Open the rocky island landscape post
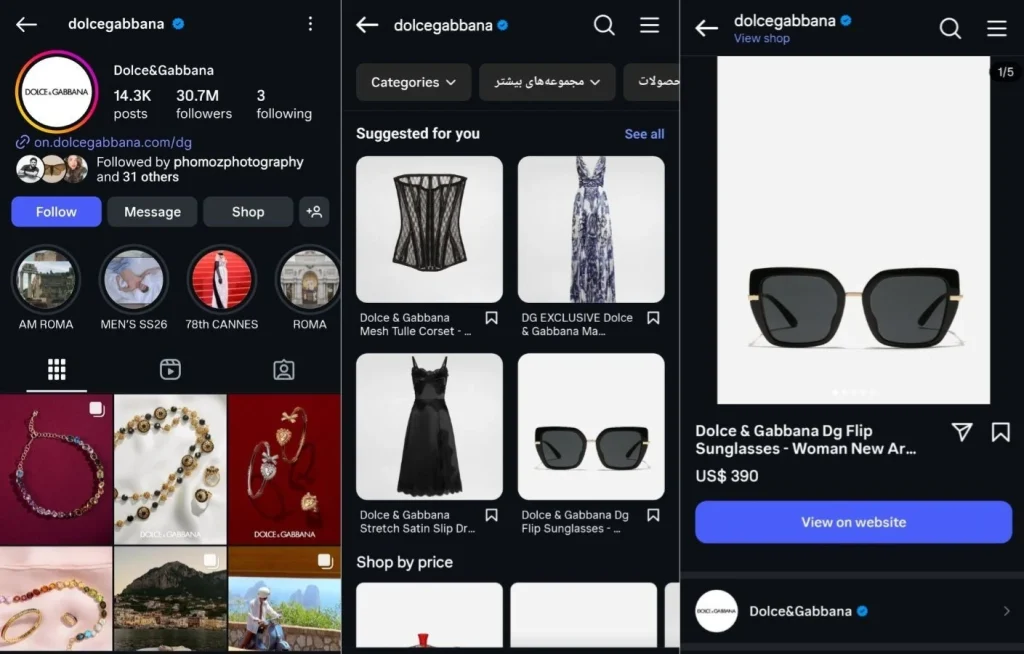 point(170,598)
